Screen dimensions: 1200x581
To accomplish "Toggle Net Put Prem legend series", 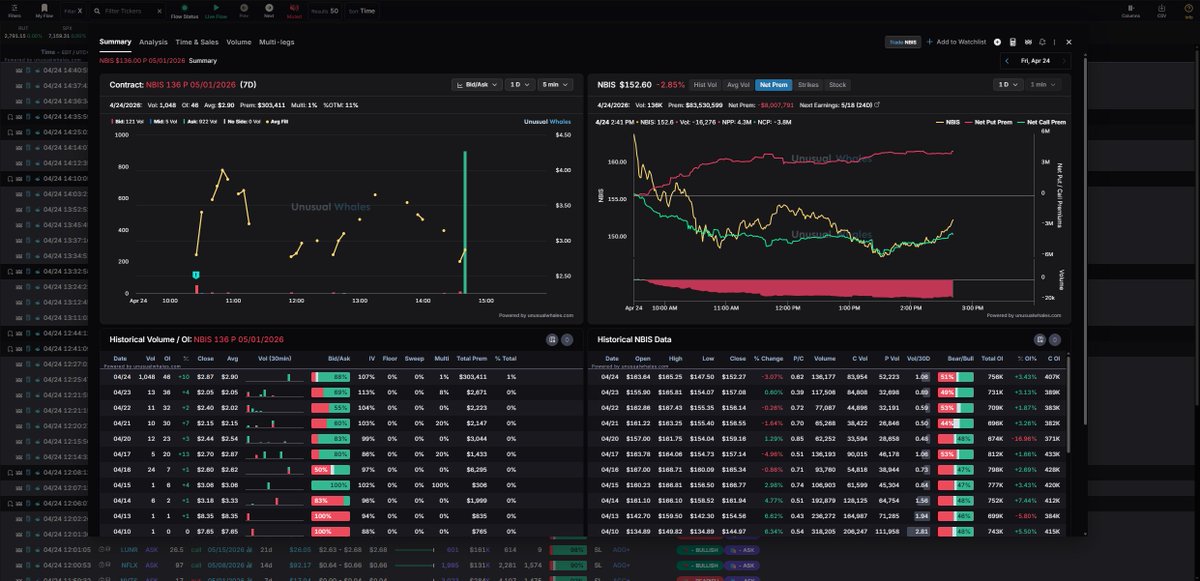I will [990, 122].
